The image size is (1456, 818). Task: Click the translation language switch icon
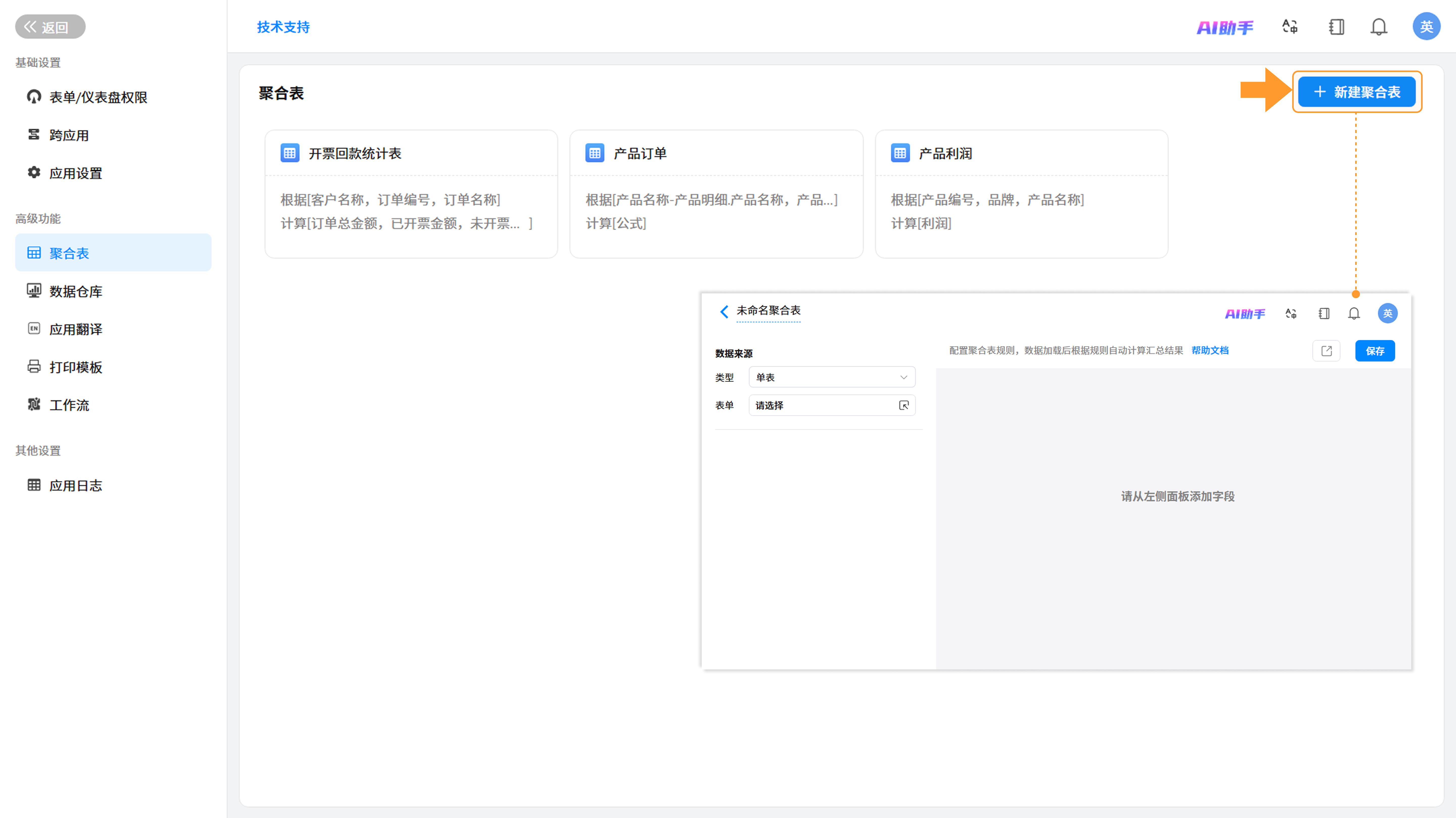coord(1290,27)
